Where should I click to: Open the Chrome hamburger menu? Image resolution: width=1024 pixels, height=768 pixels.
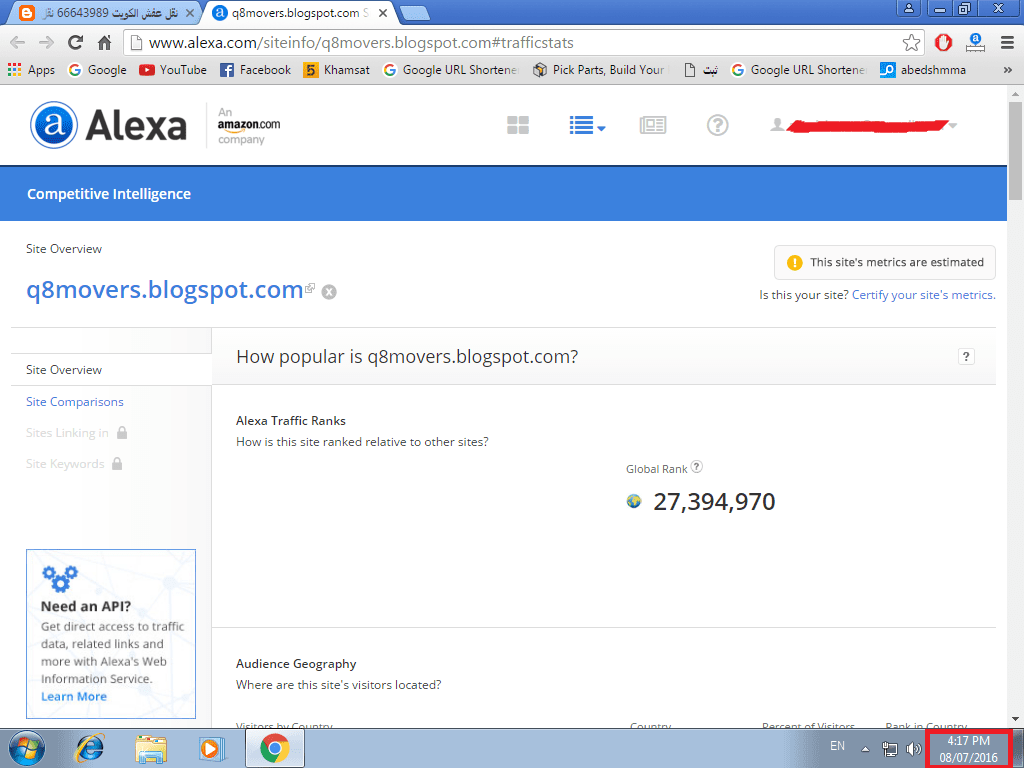[x=1007, y=42]
